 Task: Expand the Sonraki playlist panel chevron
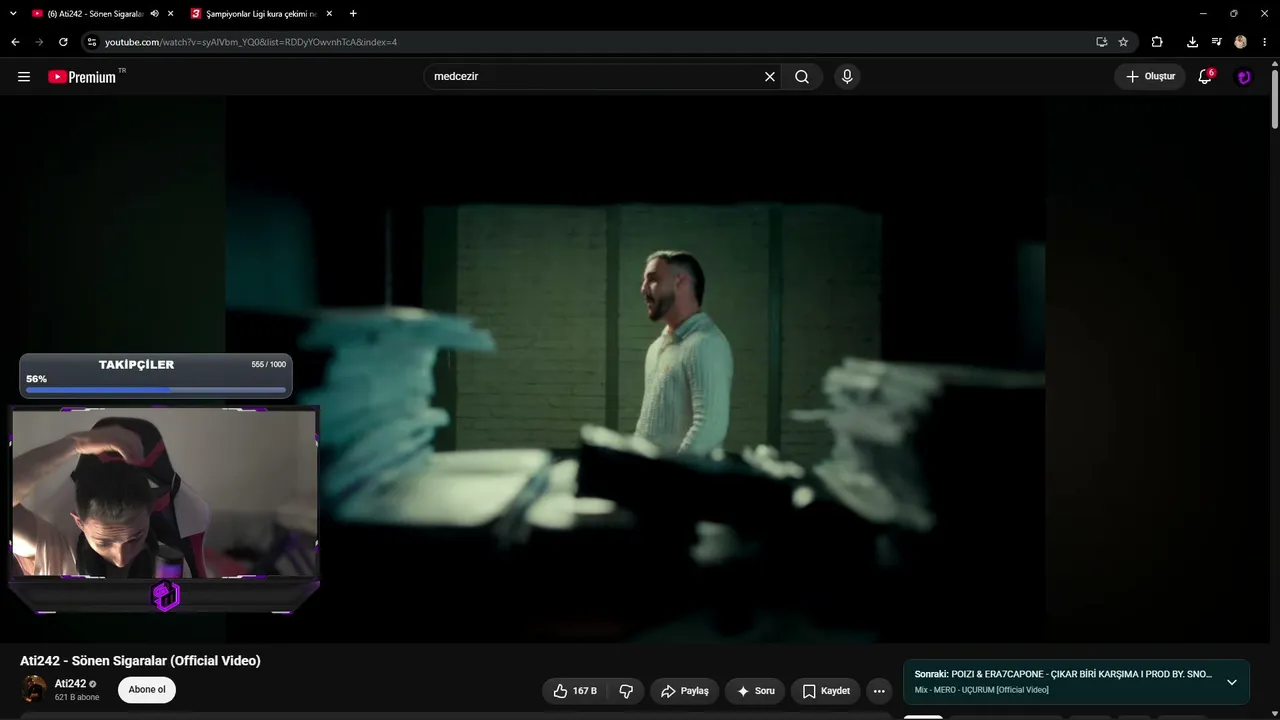[x=1232, y=682]
